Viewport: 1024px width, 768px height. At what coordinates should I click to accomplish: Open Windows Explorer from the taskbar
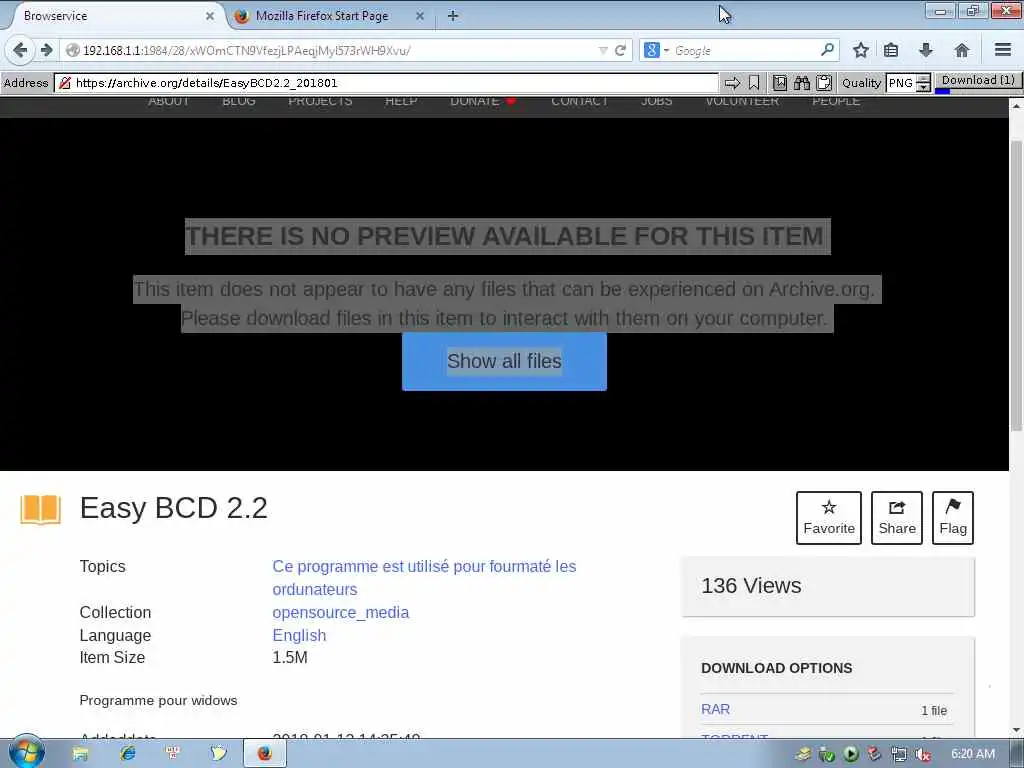point(80,754)
